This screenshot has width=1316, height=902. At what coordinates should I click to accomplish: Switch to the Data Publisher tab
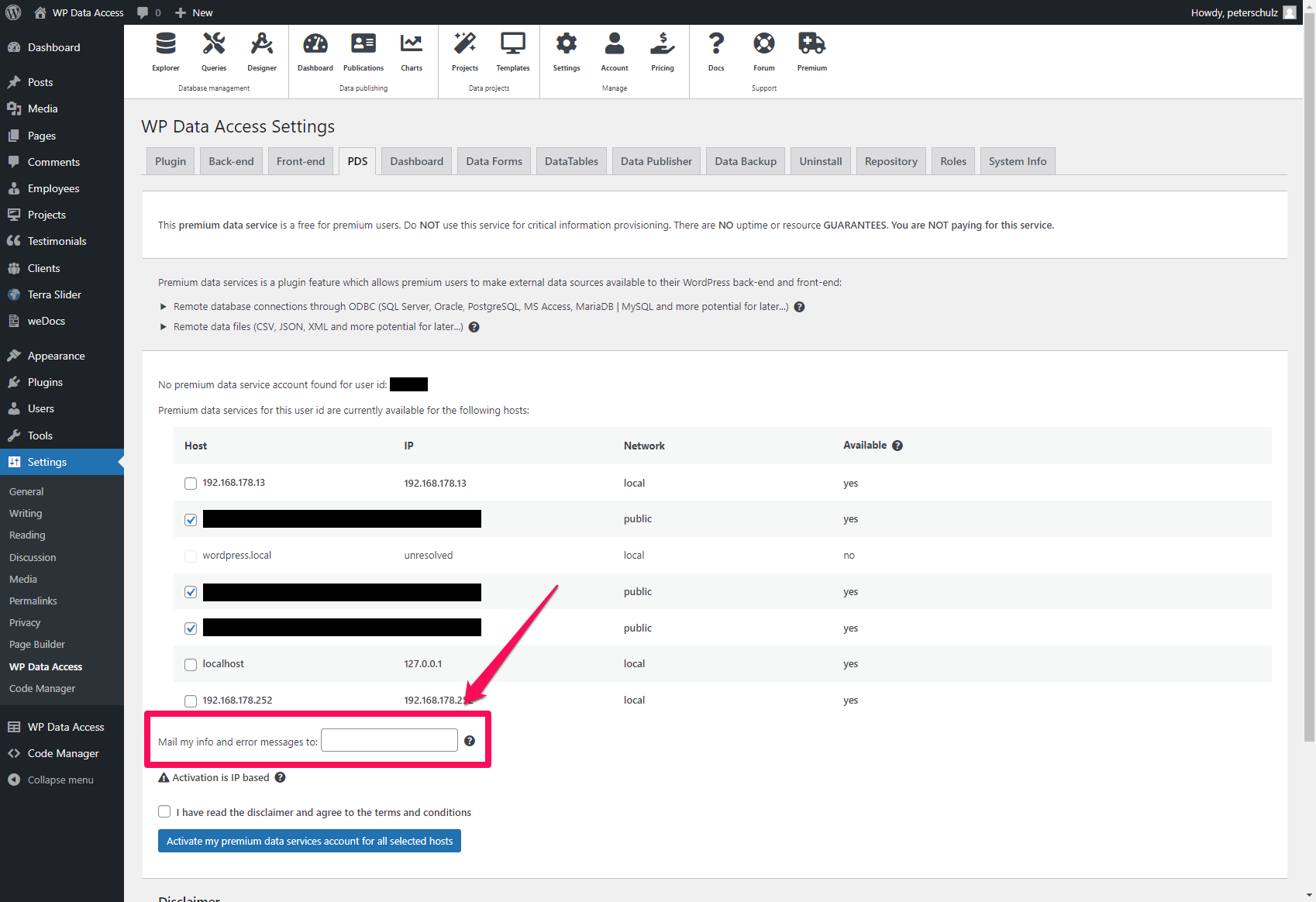pyautogui.click(x=656, y=160)
